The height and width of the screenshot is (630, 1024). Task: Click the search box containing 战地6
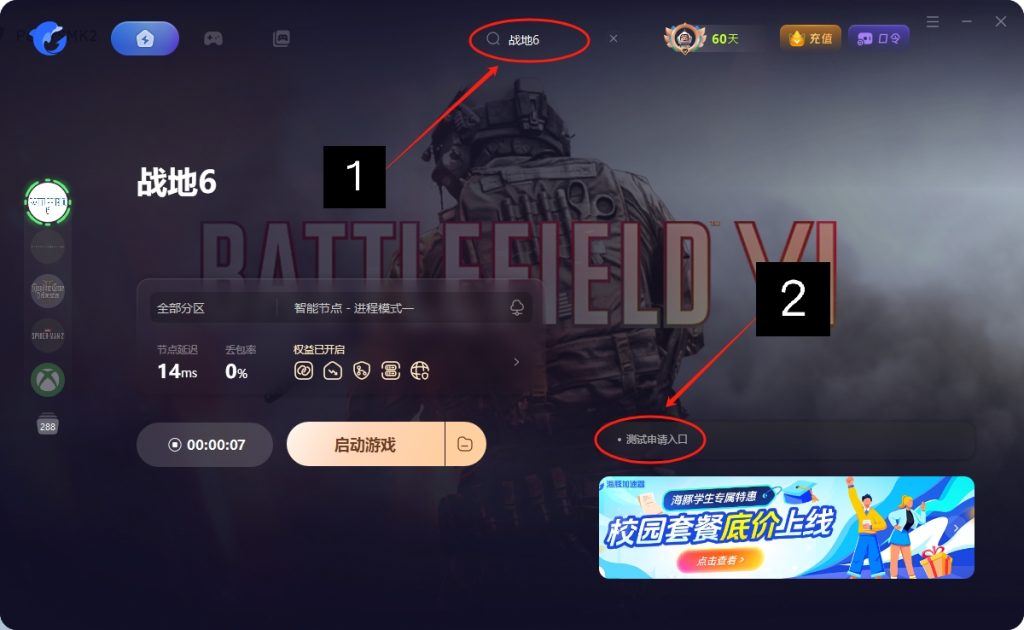(529, 40)
